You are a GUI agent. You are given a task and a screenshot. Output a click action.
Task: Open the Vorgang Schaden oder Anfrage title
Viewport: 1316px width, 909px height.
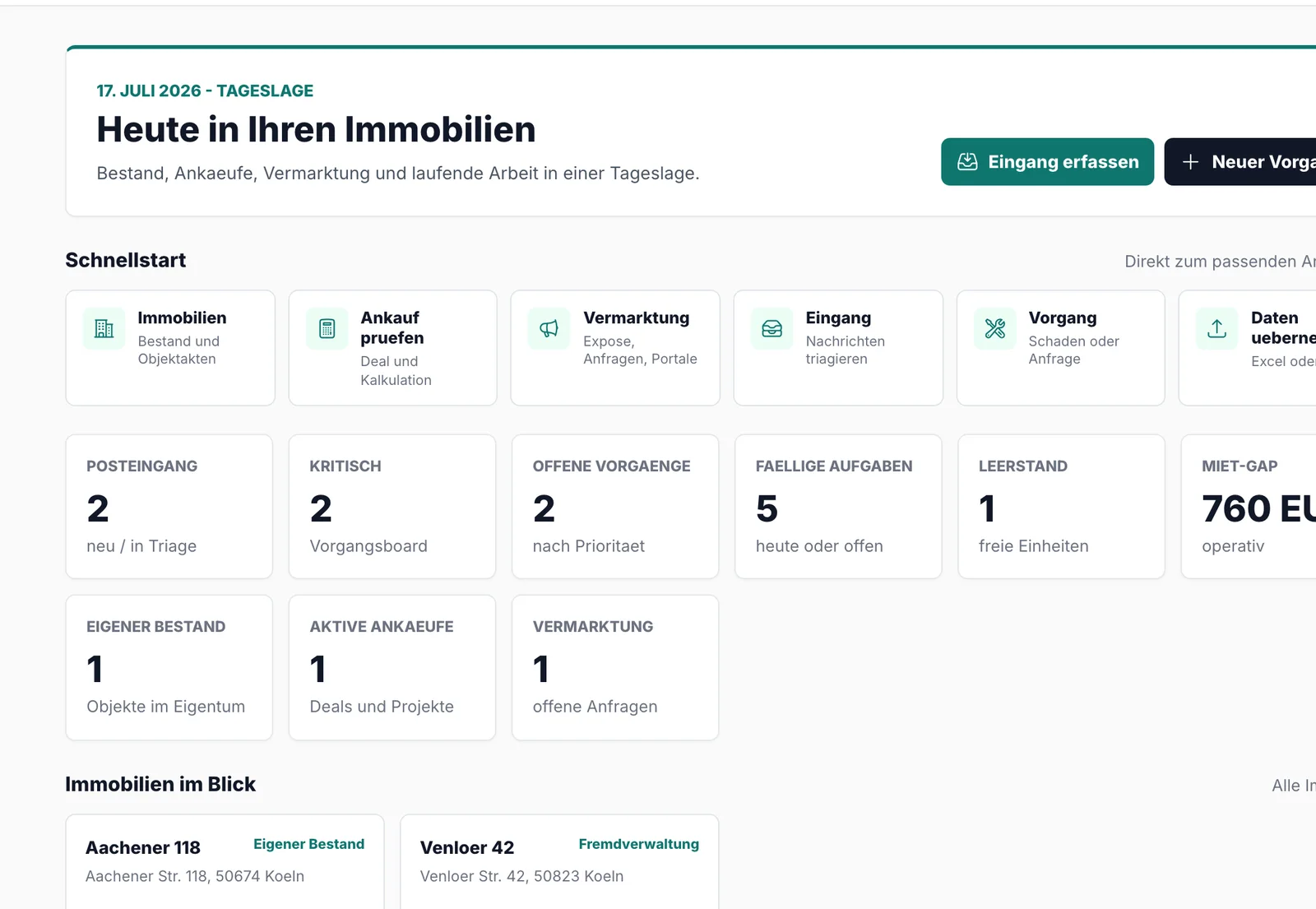click(1063, 318)
